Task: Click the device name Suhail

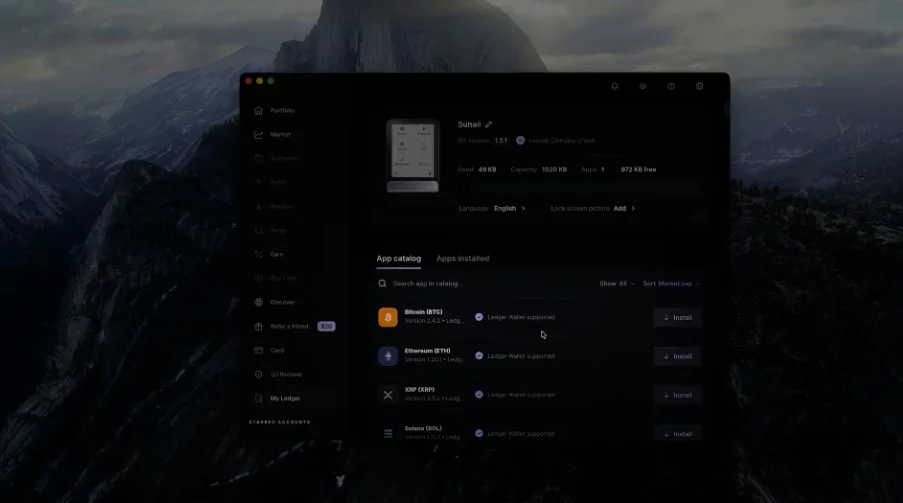Action: [469, 124]
